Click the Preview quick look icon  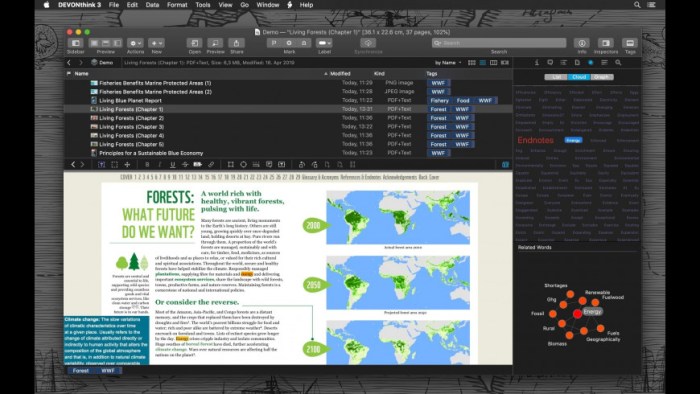(x=215, y=43)
